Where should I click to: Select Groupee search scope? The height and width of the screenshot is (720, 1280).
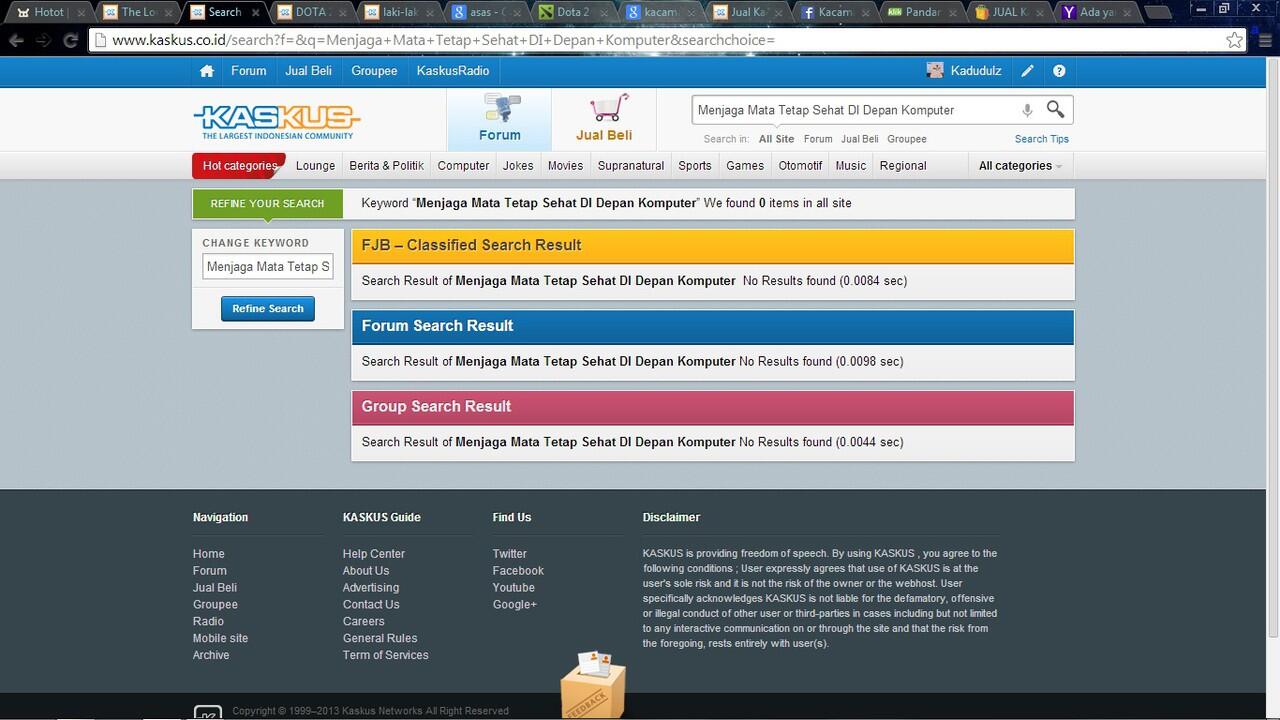coord(907,139)
